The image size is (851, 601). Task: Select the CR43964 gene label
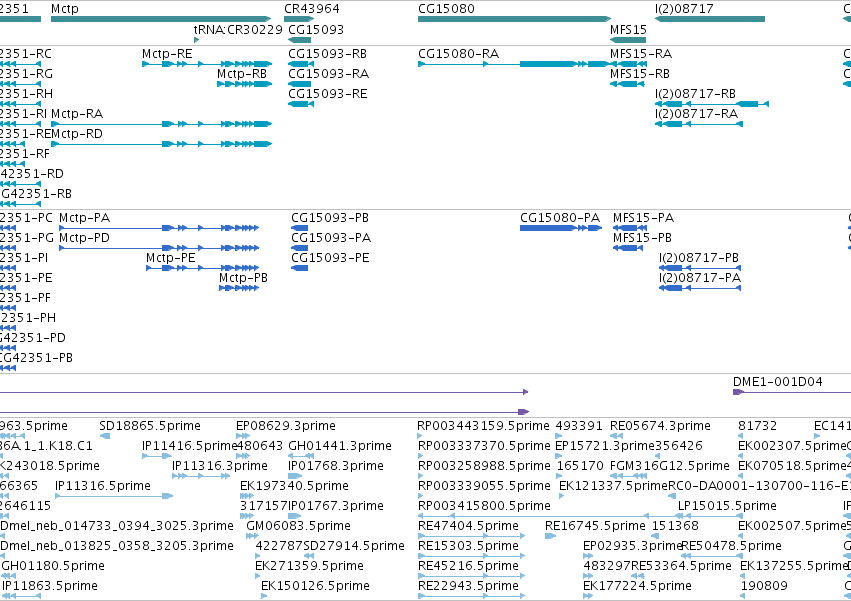click(312, 9)
